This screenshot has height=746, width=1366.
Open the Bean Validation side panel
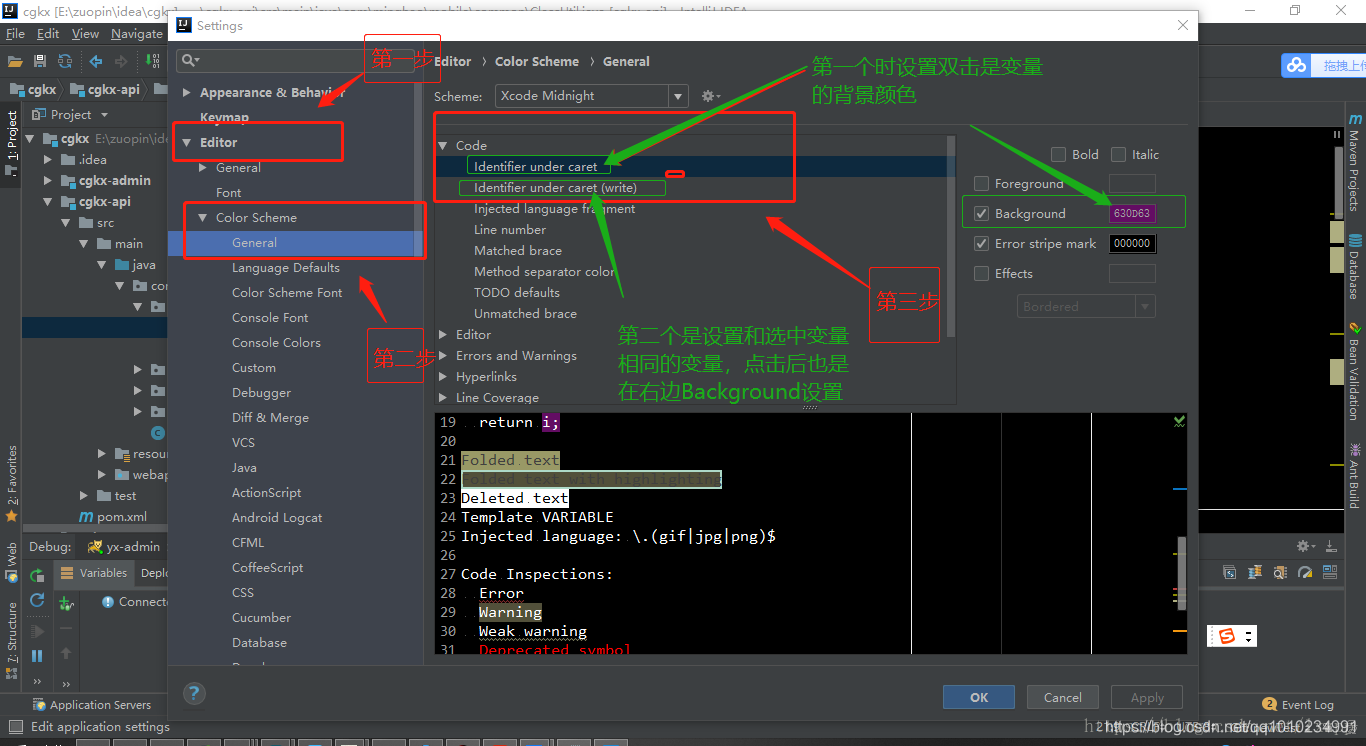coord(1354,371)
